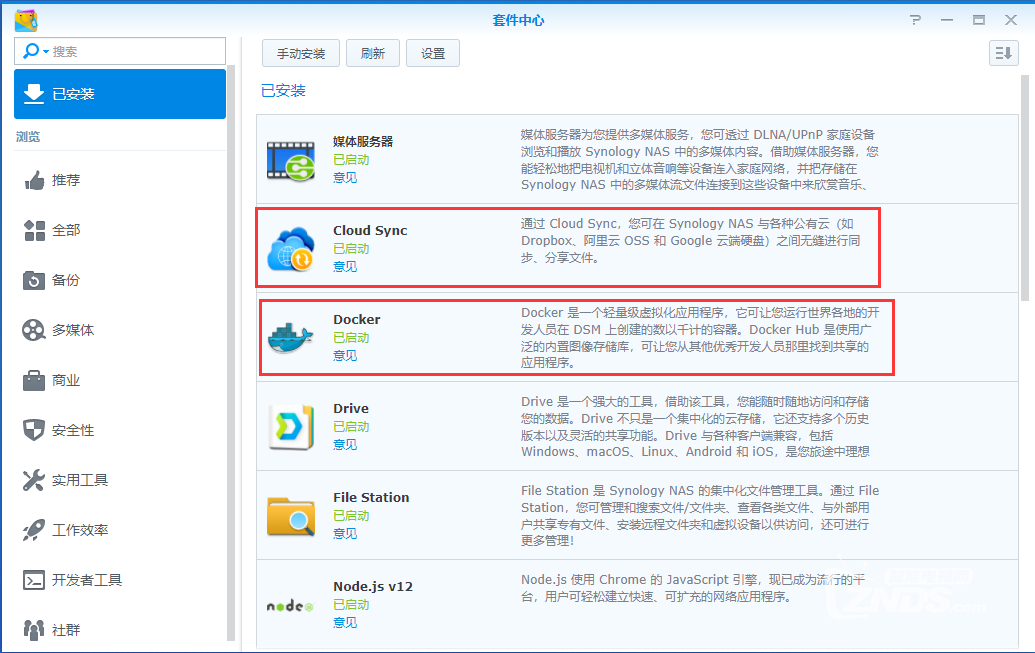This screenshot has width=1035, height=653.
Task: Open the Drive package icon
Action: pos(291,427)
